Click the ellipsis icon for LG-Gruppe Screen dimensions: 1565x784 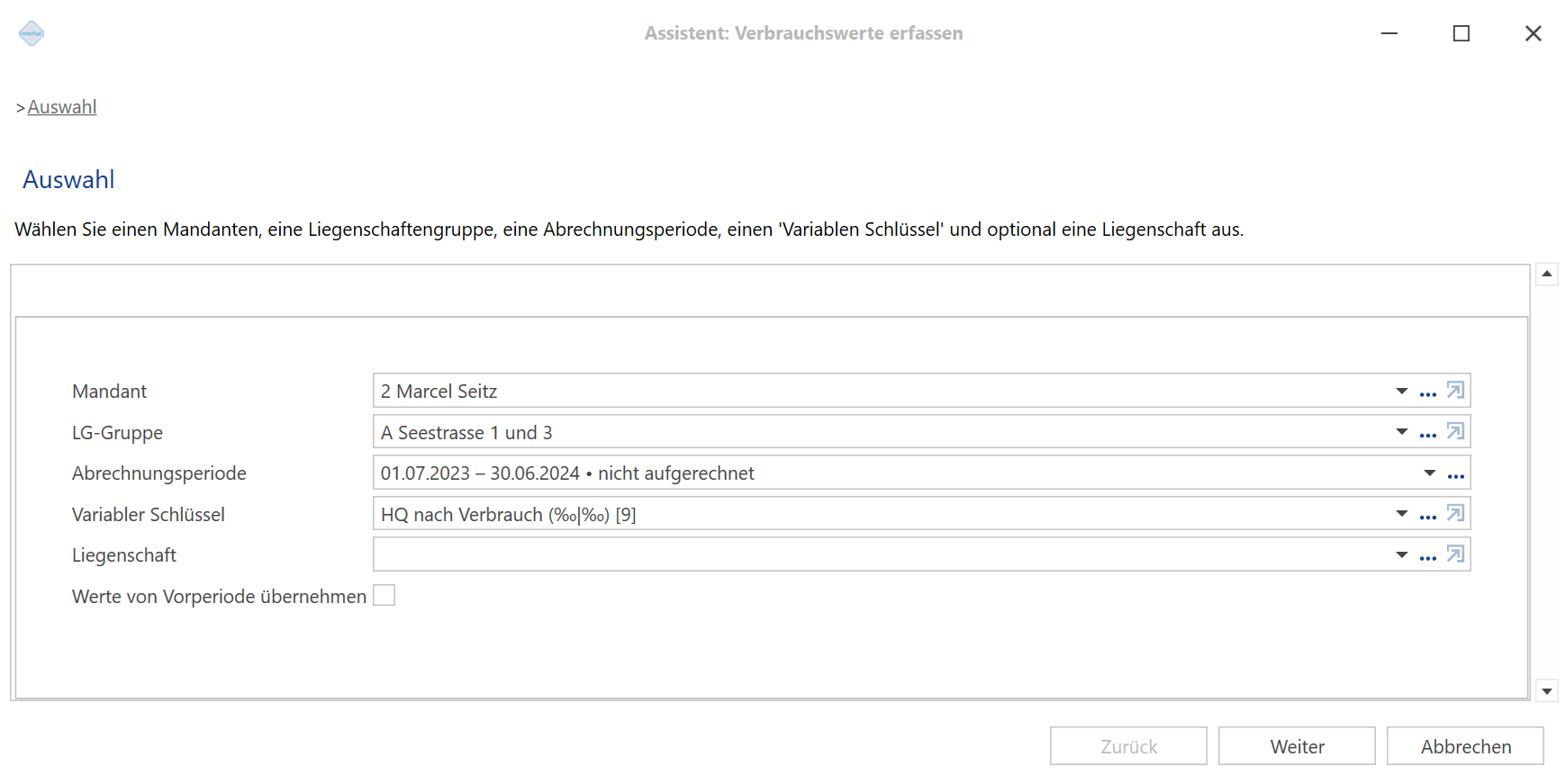point(1428,436)
